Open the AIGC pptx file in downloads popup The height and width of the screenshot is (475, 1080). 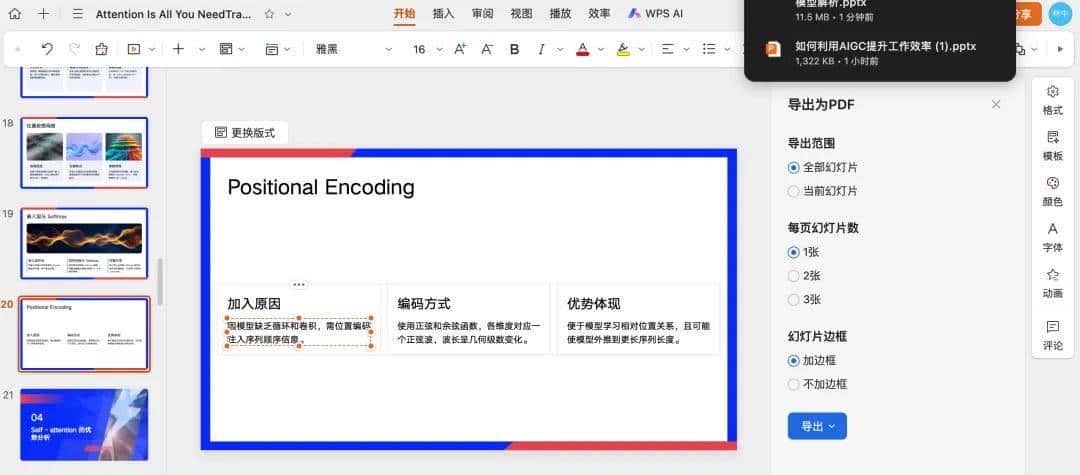tap(880, 53)
